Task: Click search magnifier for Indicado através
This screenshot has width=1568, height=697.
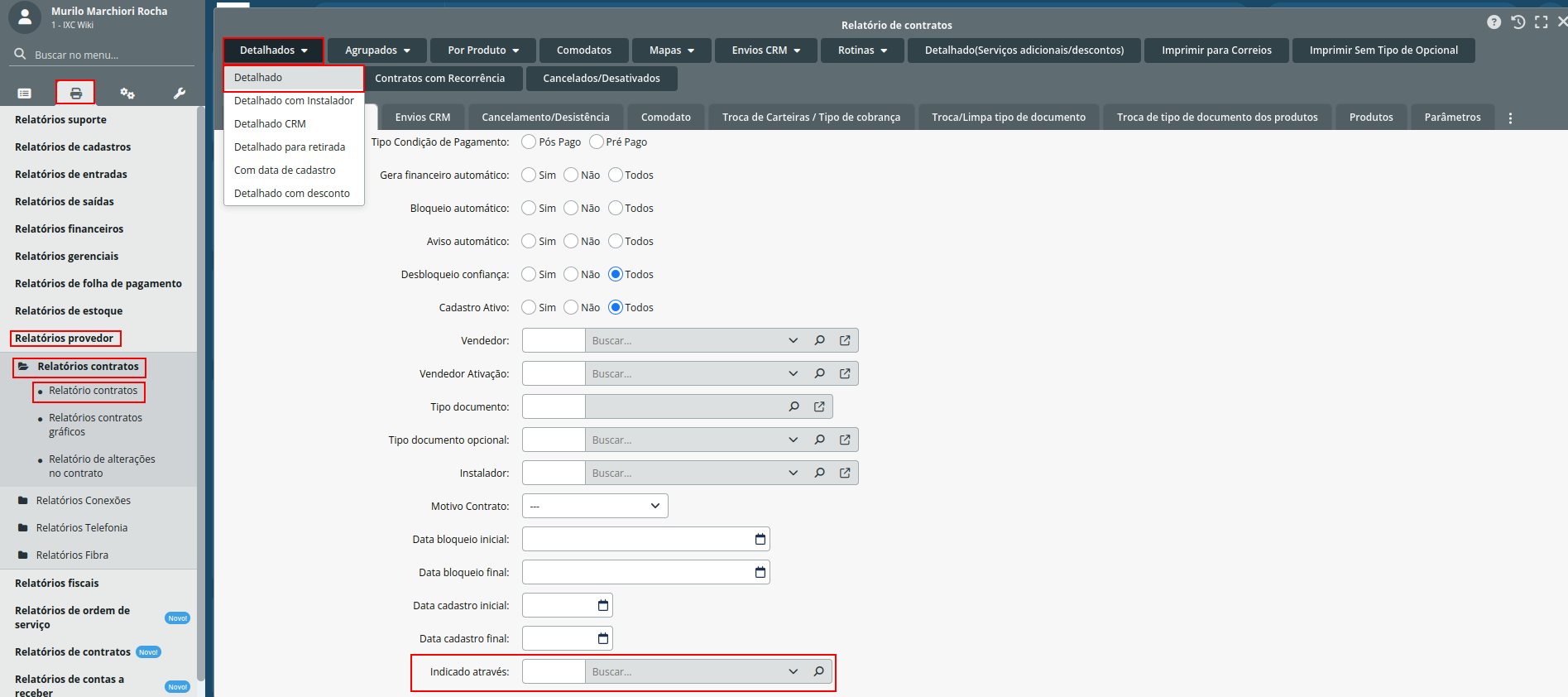Action: tap(819, 671)
